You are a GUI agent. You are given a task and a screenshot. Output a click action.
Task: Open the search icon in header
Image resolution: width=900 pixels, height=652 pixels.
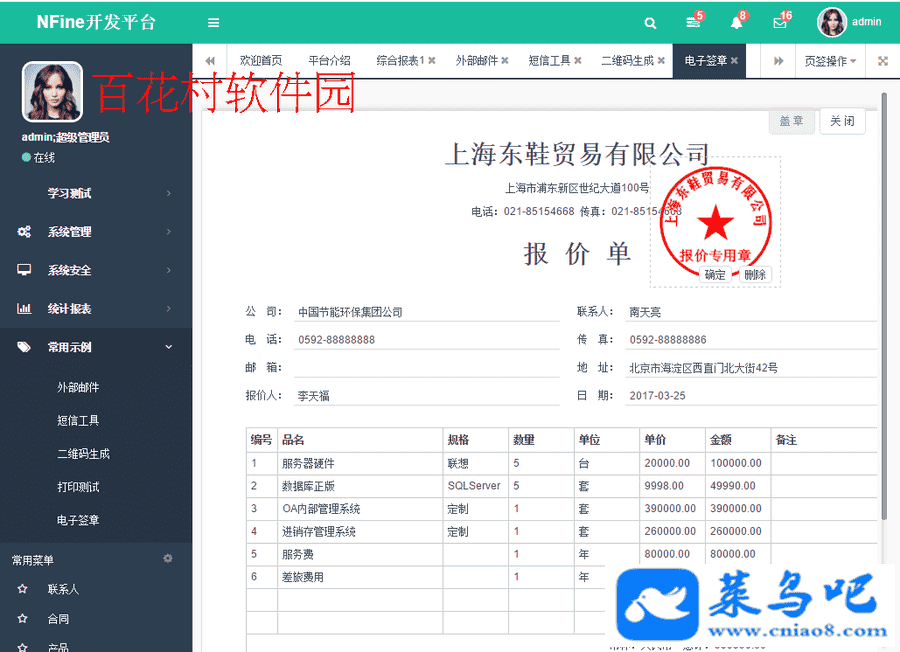coord(650,23)
